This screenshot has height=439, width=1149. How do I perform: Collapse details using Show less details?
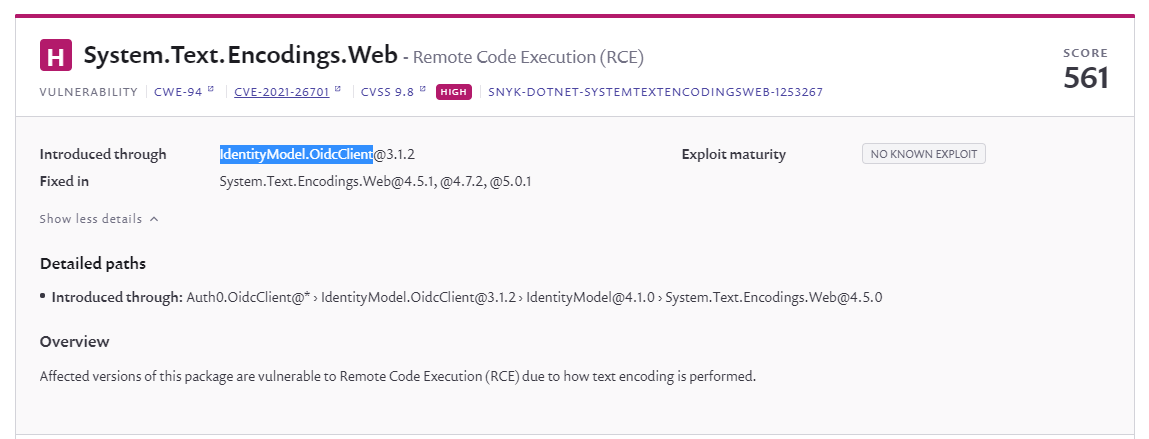click(99, 218)
